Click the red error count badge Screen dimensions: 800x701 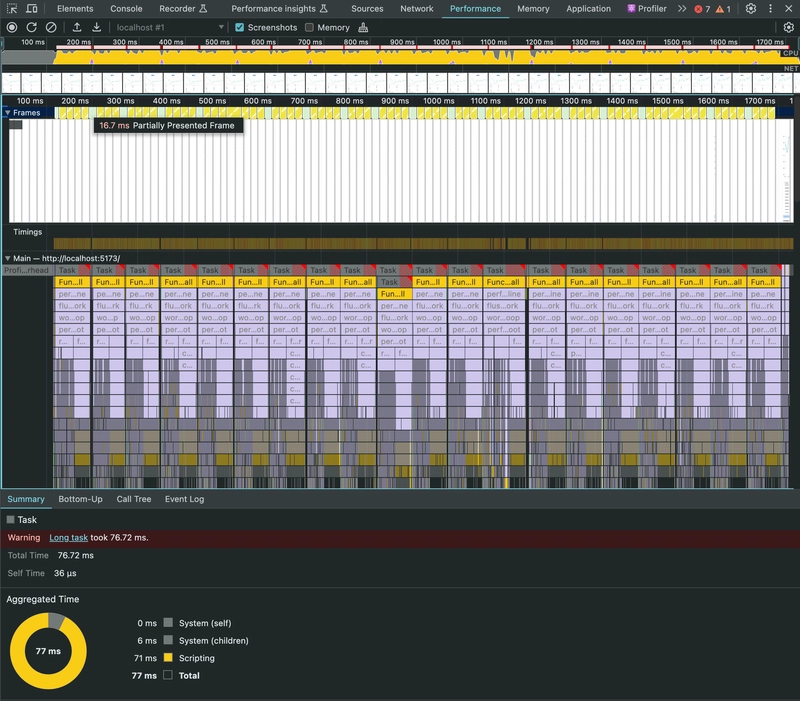coord(702,9)
